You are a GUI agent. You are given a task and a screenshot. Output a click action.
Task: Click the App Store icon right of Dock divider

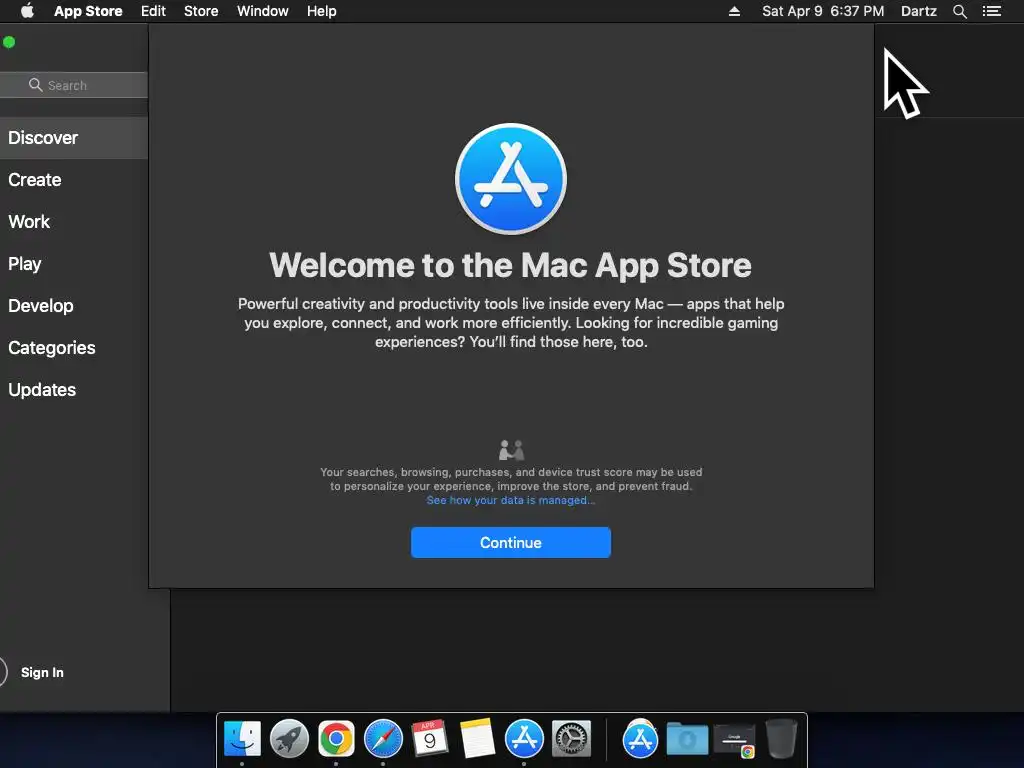[x=640, y=739]
